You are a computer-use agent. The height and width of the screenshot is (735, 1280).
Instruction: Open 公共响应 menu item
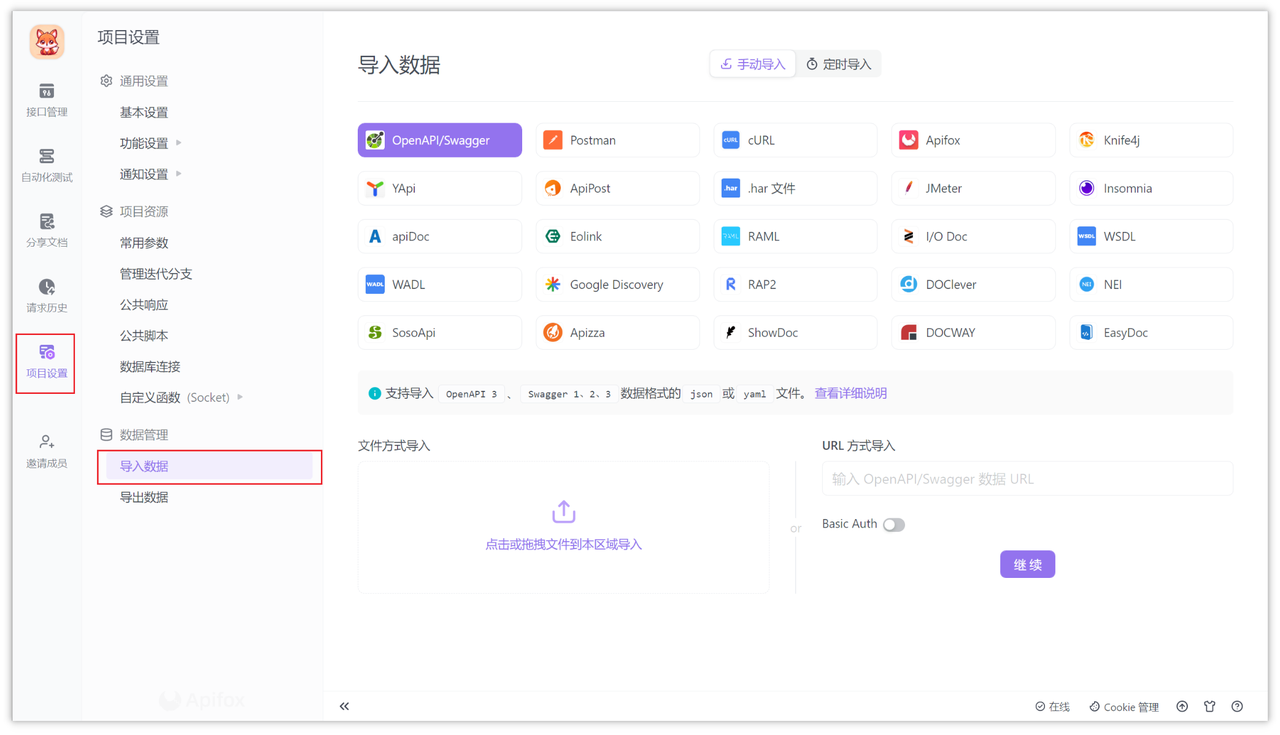tap(144, 305)
